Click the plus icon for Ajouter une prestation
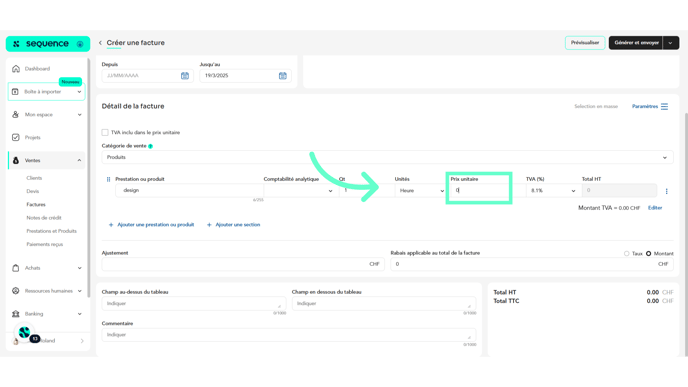Image resolution: width=688 pixels, height=387 pixels. [x=111, y=225]
